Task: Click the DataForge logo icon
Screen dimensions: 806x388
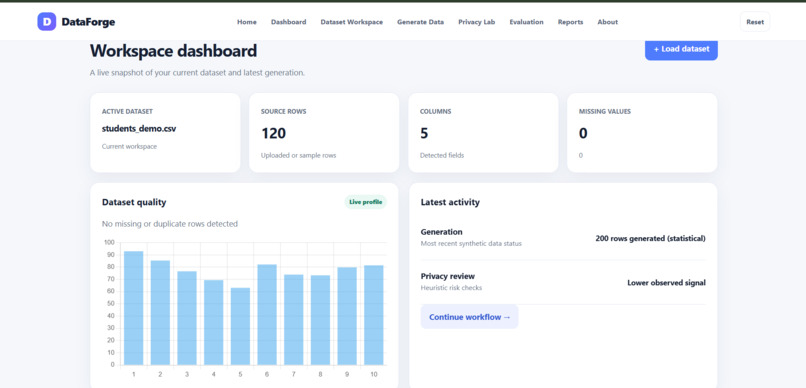Action: pos(47,22)
